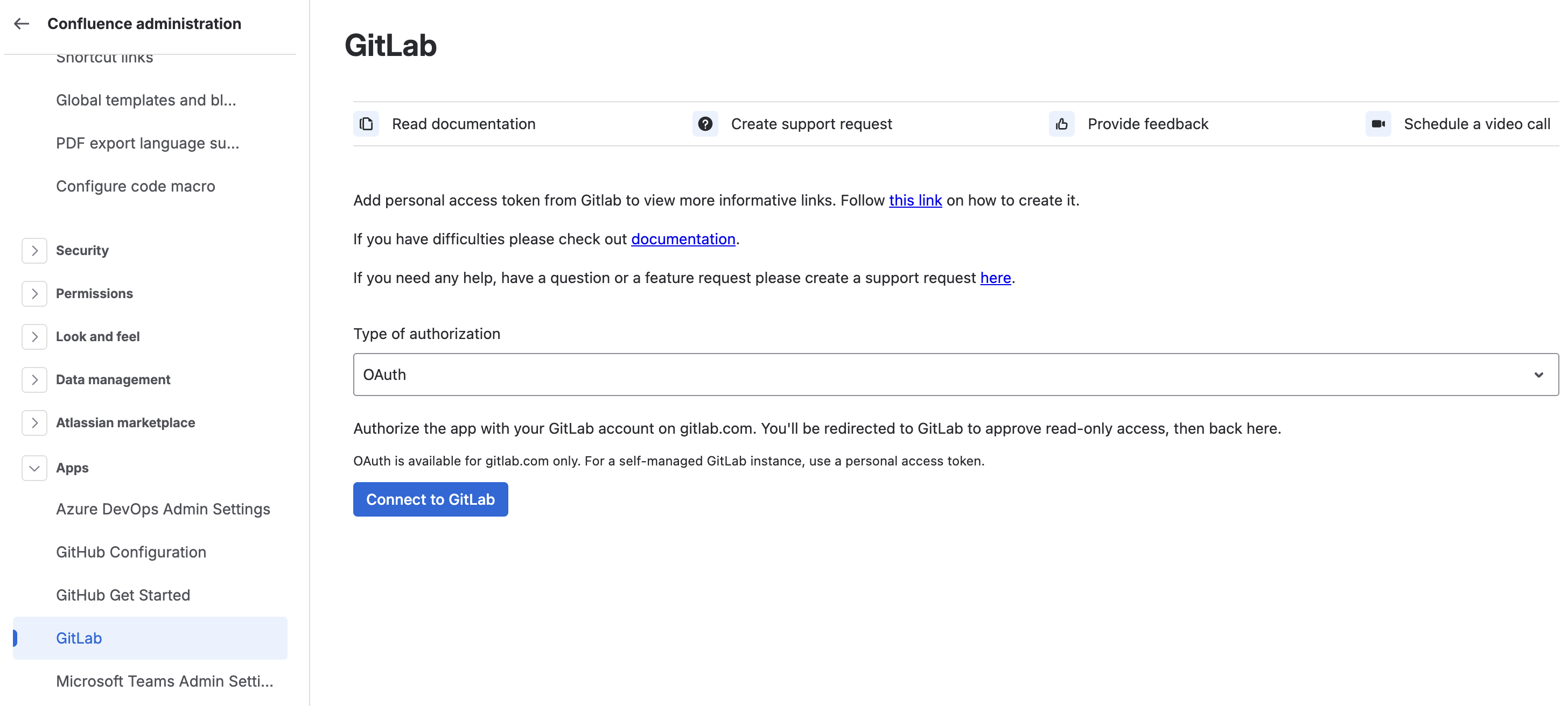
Task: Open the Provide feedback link text
Action: click(x=1148, y=124)
